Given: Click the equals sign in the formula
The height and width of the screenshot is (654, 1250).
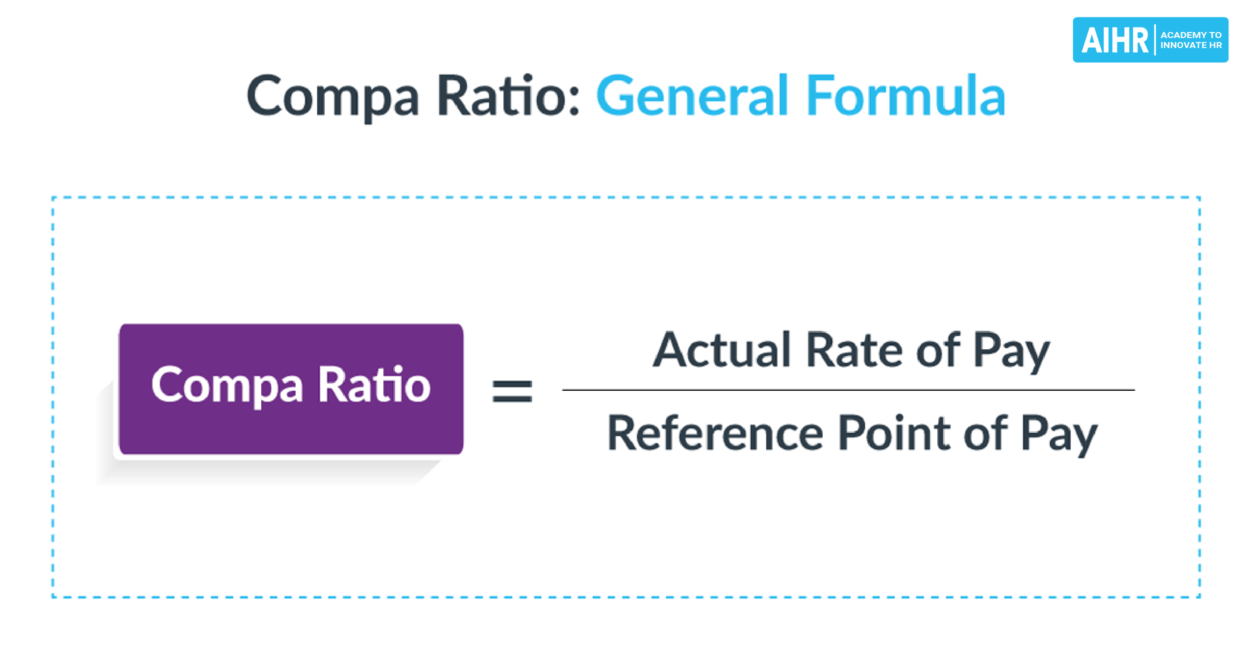Looking at the screenshot, I should click(x=512, y=391).
